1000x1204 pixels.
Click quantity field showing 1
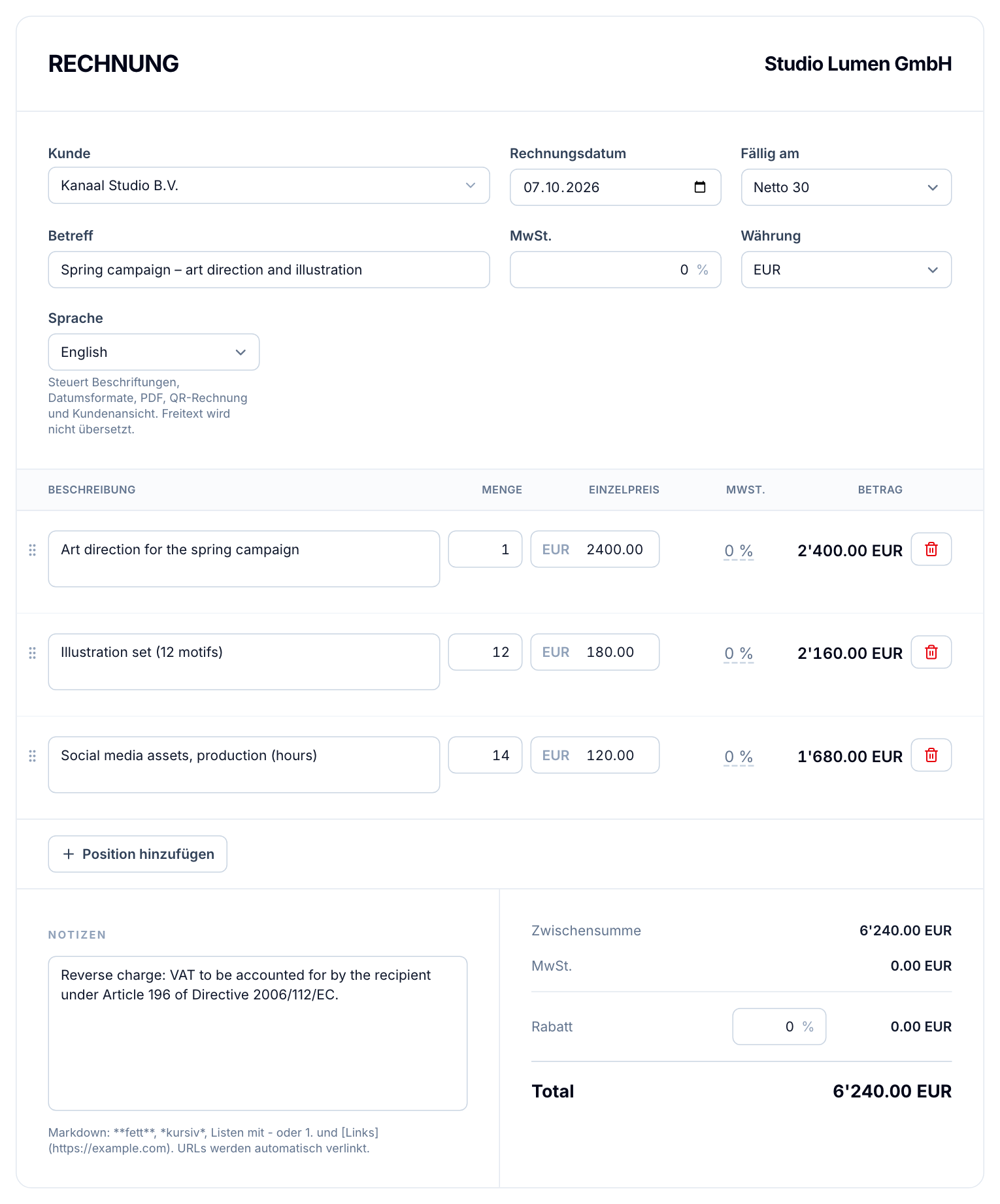coord(485,549)
